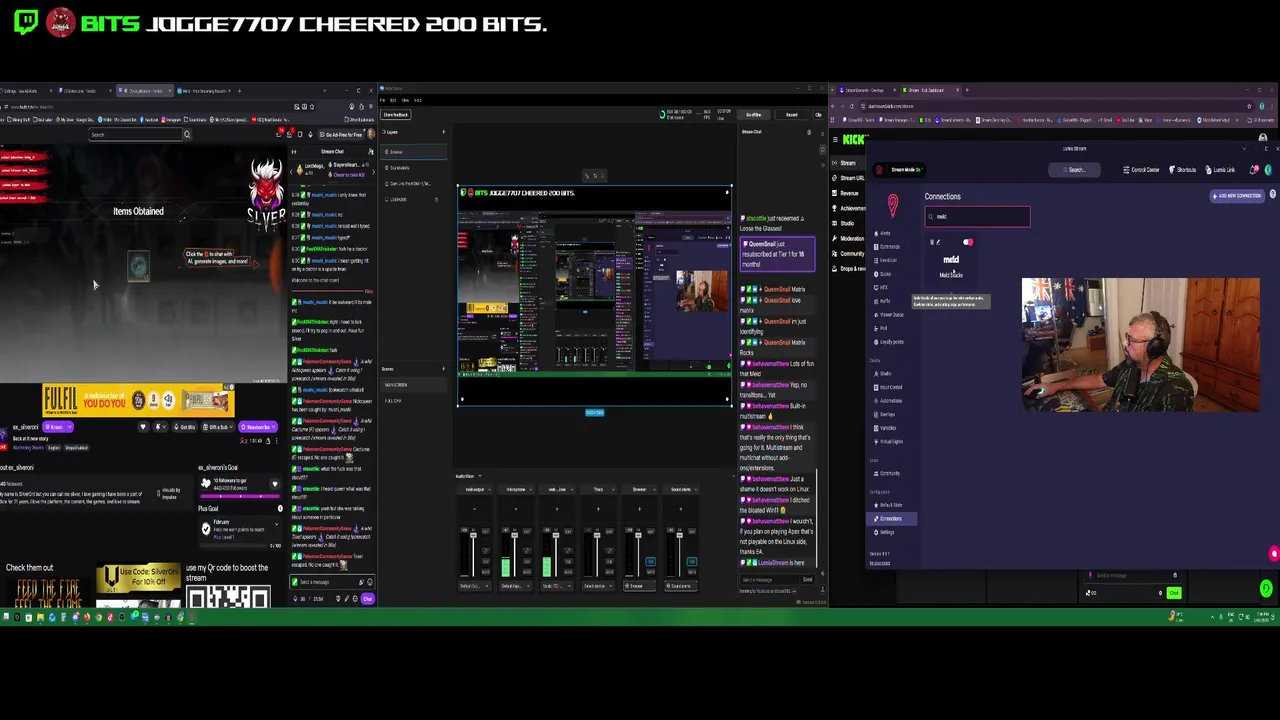
Task: Open Twitch chat settings gear icon
Action: [355, 599]
